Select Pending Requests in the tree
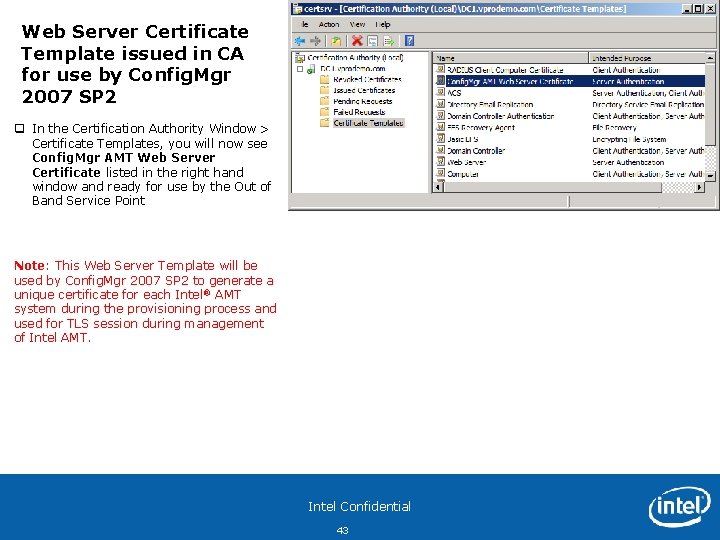The height and width of the screenshot is (540, 720). (x=363, y=101)
